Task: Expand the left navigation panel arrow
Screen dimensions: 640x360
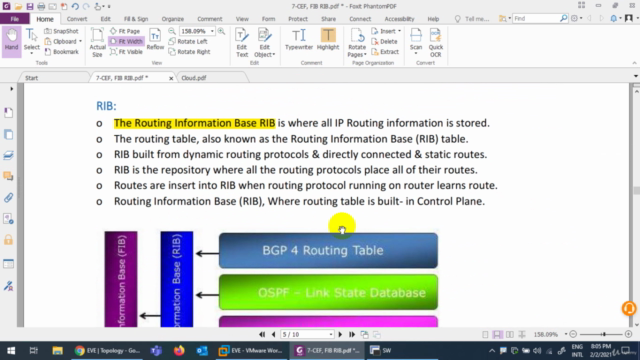Action: coord(11,89)
